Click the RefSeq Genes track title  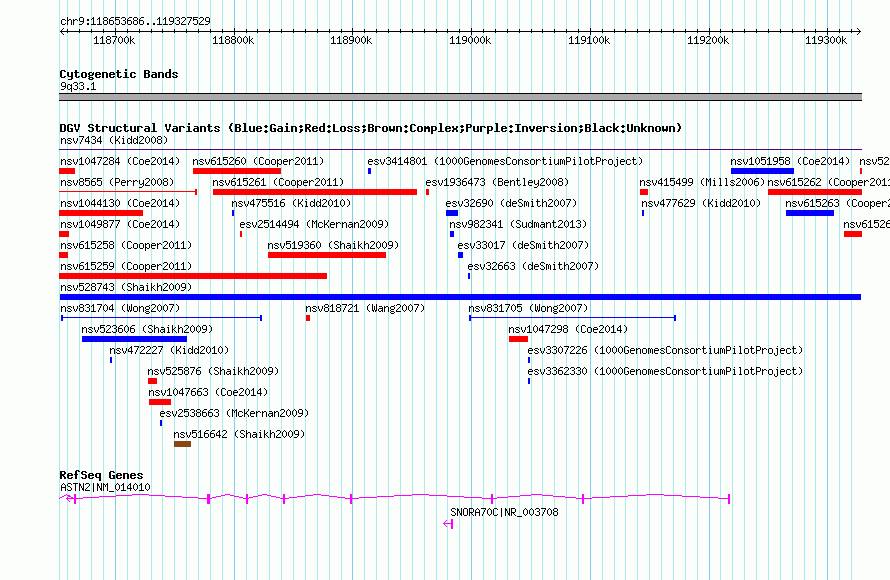(x=101, y=475)
